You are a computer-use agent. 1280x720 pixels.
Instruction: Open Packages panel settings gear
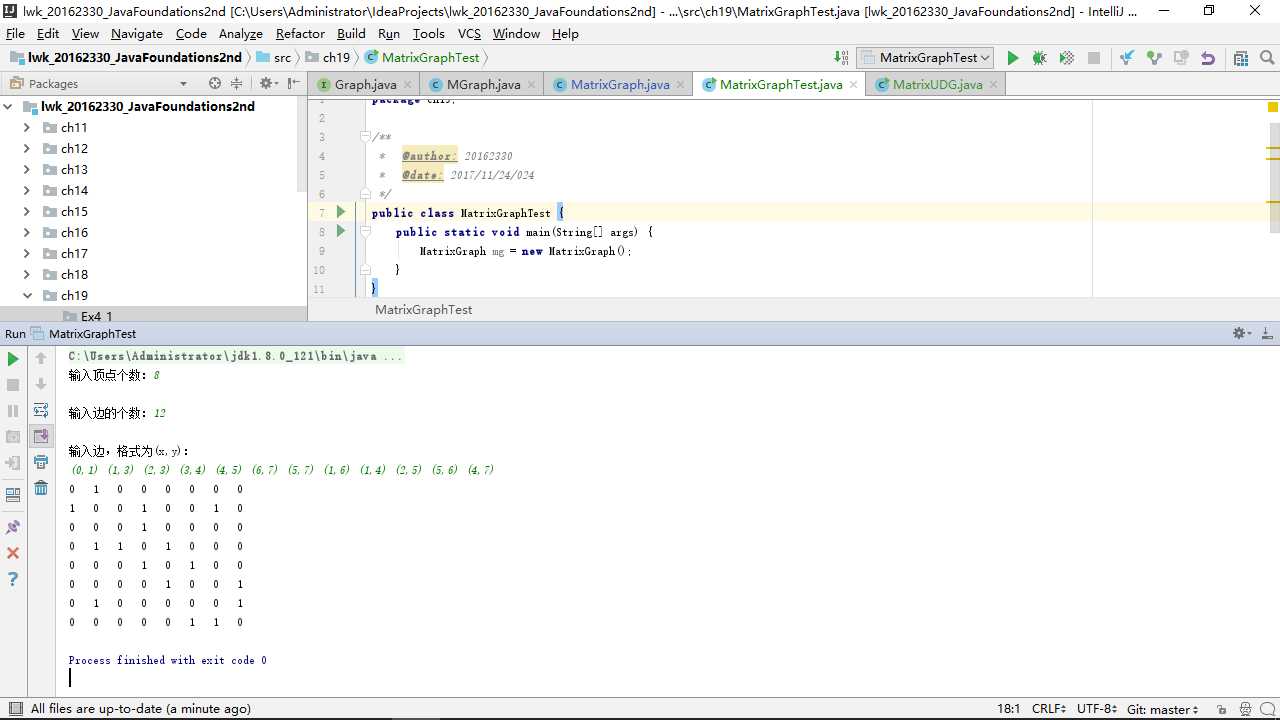tap(268, 83)
